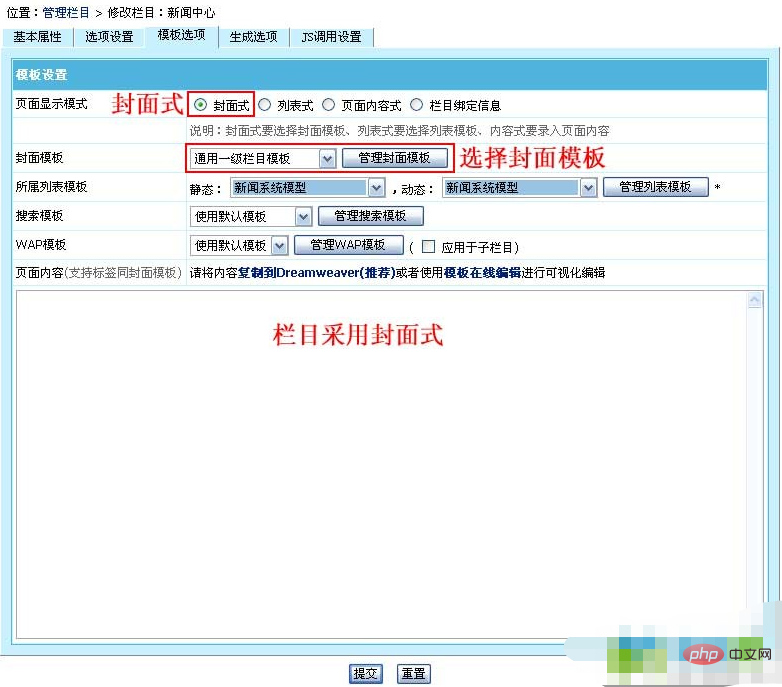Switch to the 基本属性 tab
This screenshot has height=687, width=782.
[37, 37]
